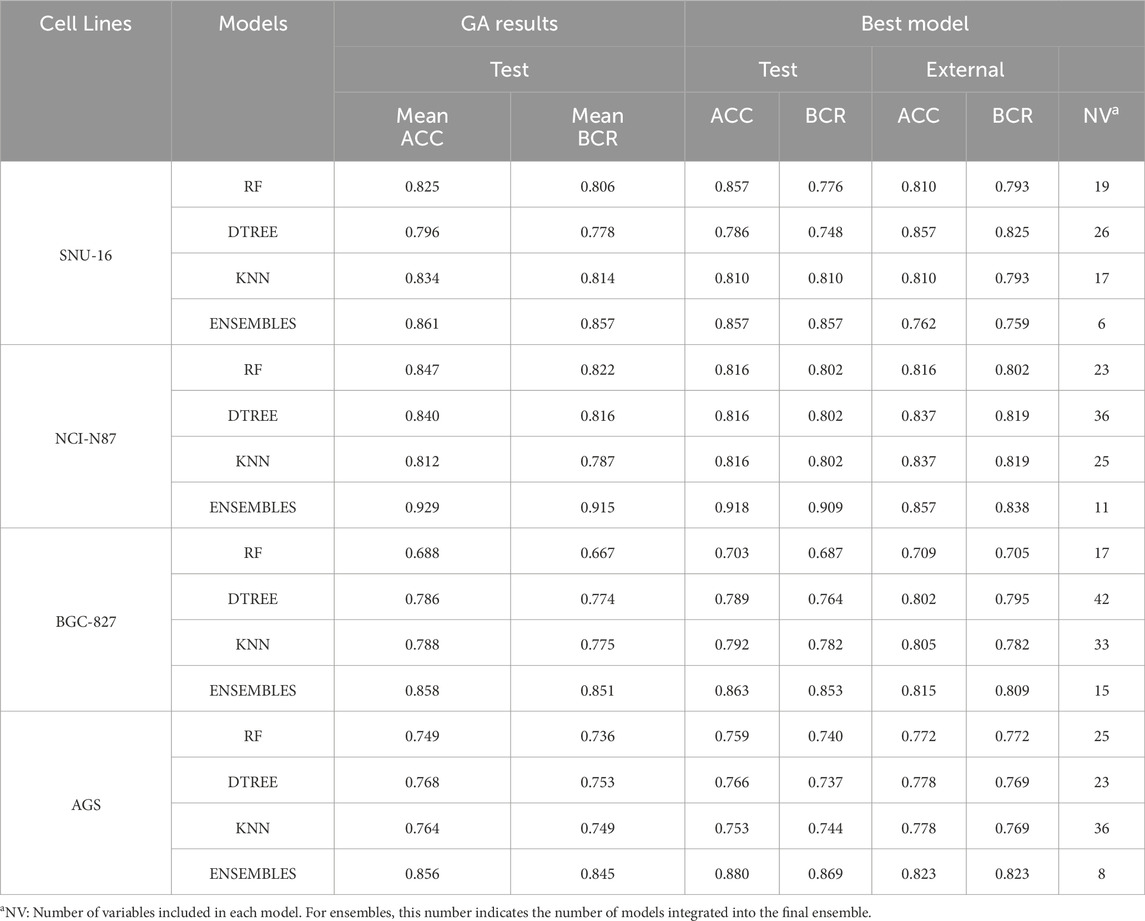The image size is (1145, 921).
Task: Click the 0.880 ACC value in AGS ENSEMBLES
Action: coord(731,873)
